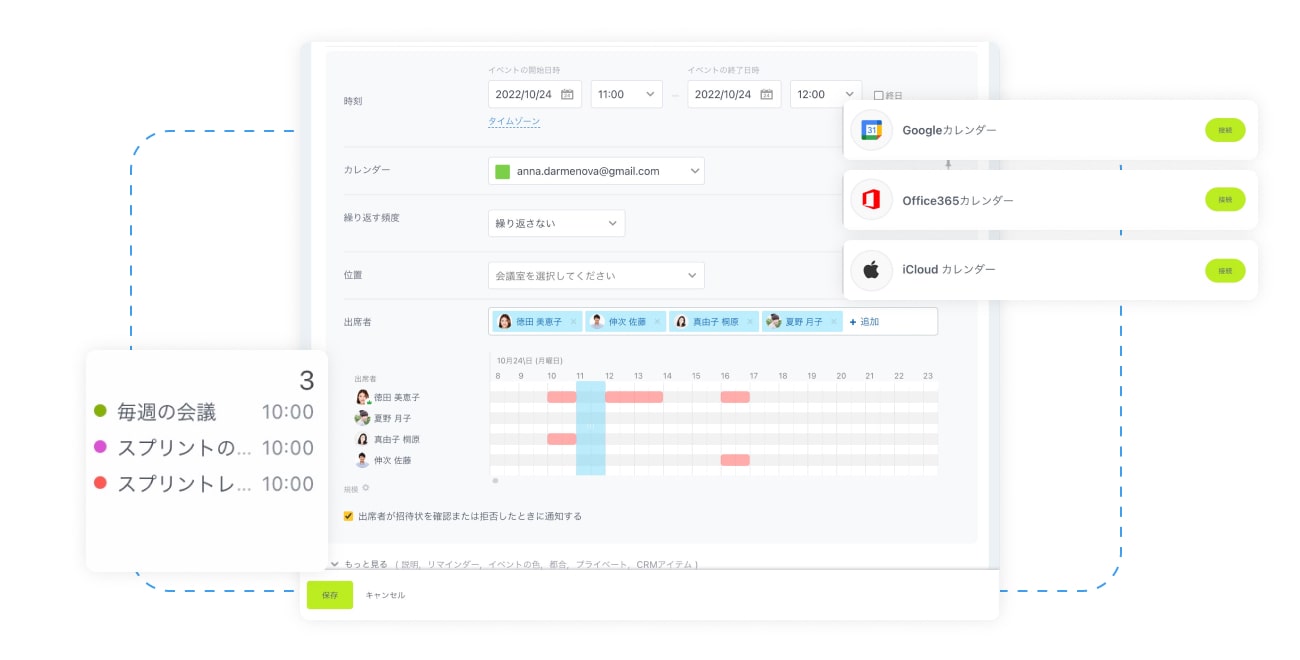Image resolution: width=1300 pixels, height=660 pixels.
Task: Toggle the 終日 all-day checkbox
Action: click(x=878, y=96)
